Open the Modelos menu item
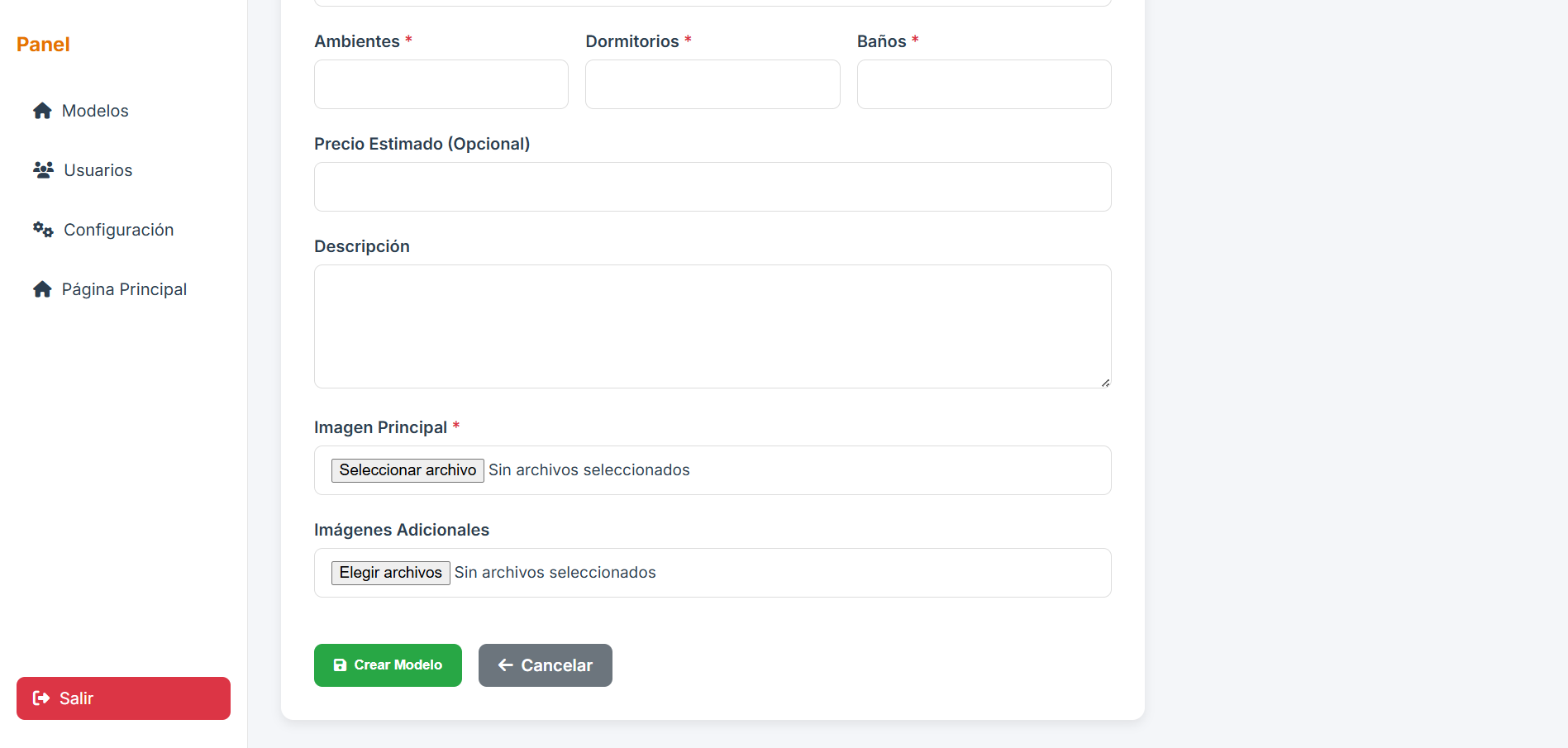Image resolution: width=1568 pixels, height=748 pixels. point(95,111)
